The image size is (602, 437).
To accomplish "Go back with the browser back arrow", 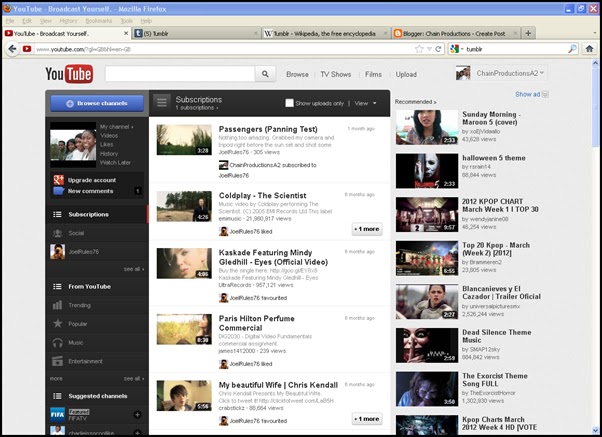I will pos(12,49).
